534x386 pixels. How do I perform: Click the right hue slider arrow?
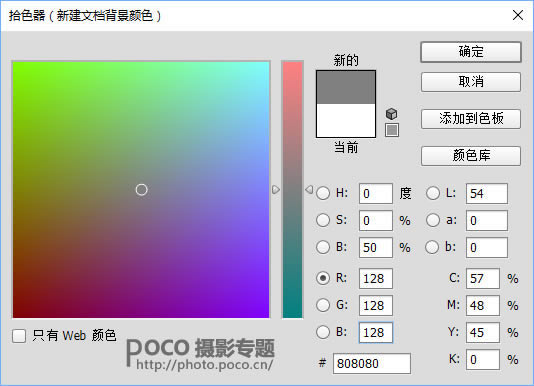tap(309, 189)
